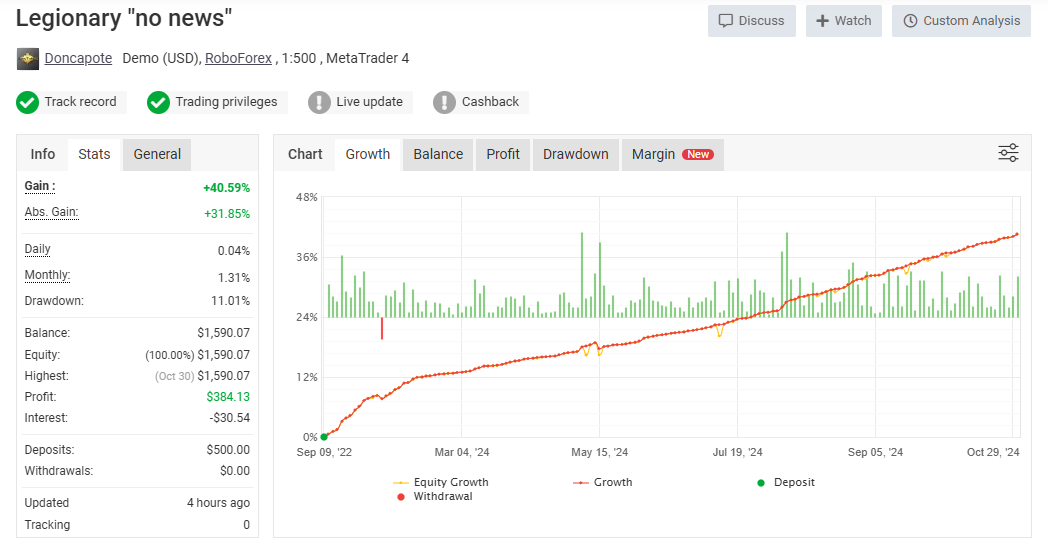
Task: Click the $0.00 withdrawals value
Action: 235,471
